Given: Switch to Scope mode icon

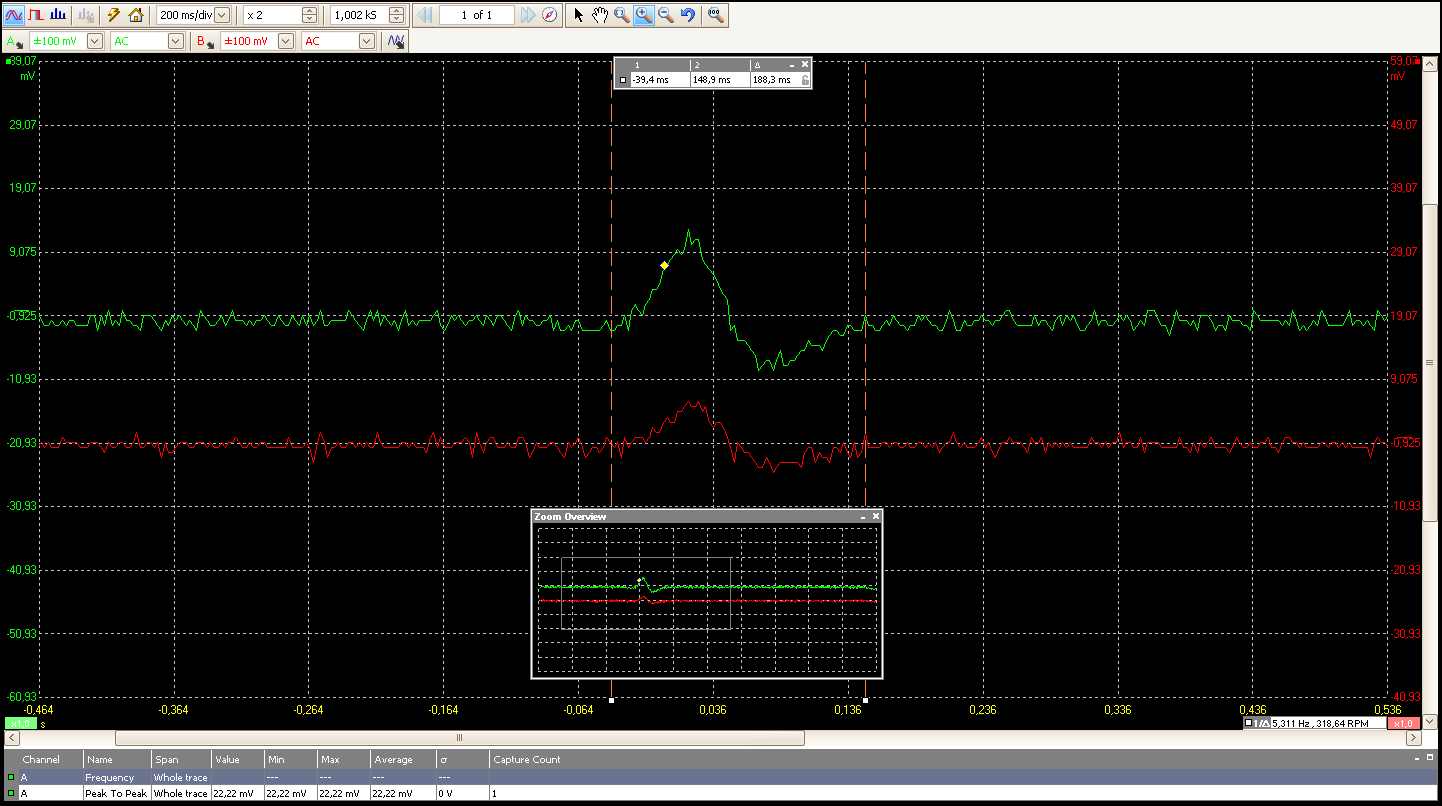Looking at the screenshot, I should click(15, 15).
